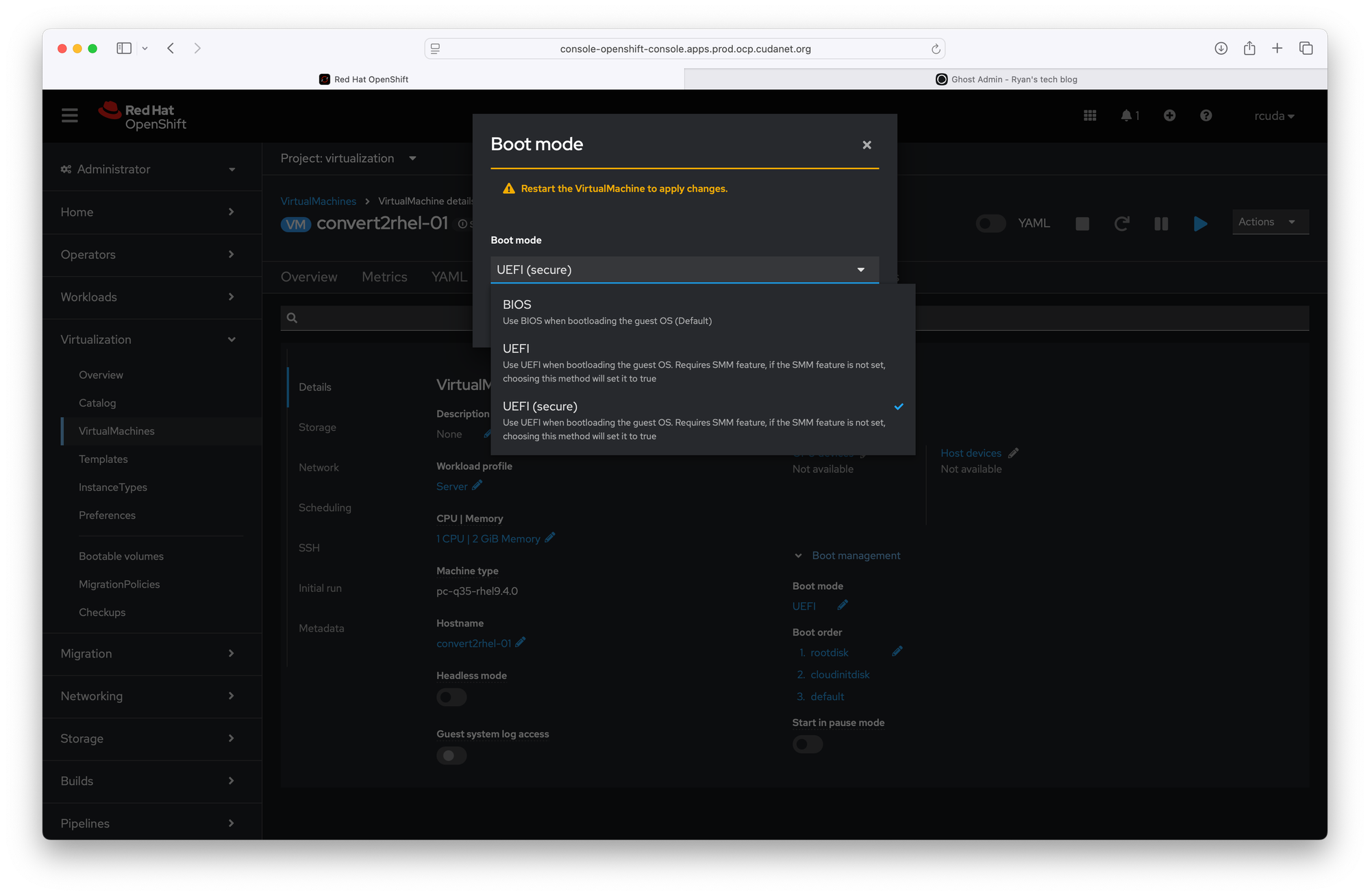The image size is (1370, 896).
Task: Open Preferences nav item
Action: tap(107, 515)
